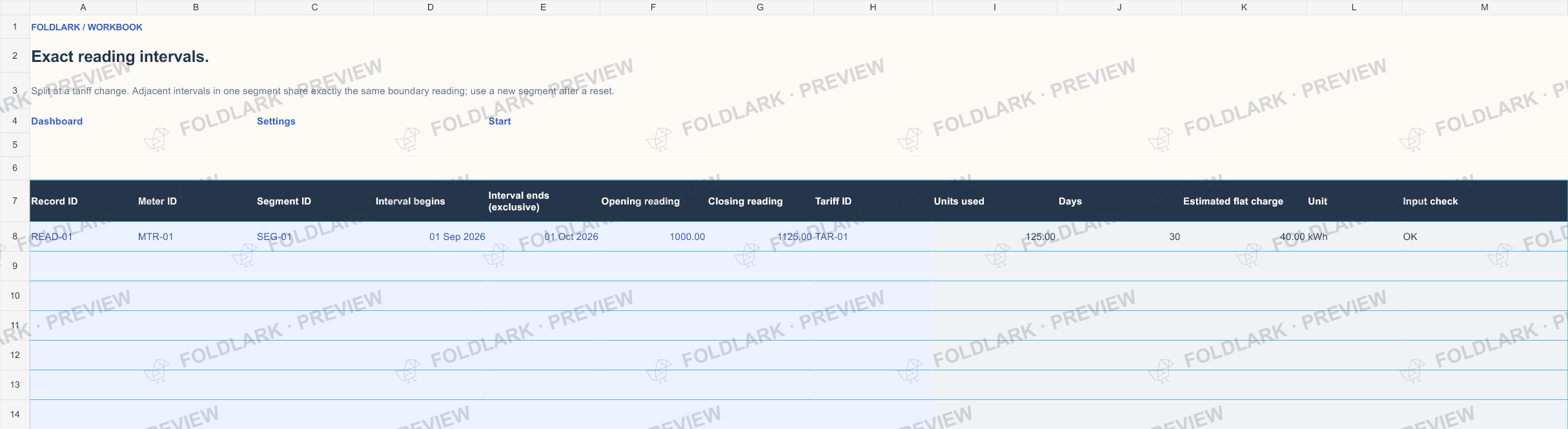Click the Tariff ID header cell
1568x429 pixels.
click(873, 201)
